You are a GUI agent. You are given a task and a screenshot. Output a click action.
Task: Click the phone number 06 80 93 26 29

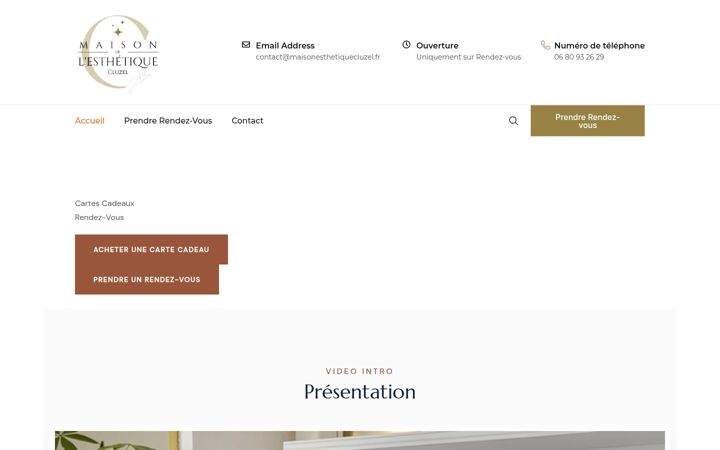pyautogui.click(x=579, y=57)
